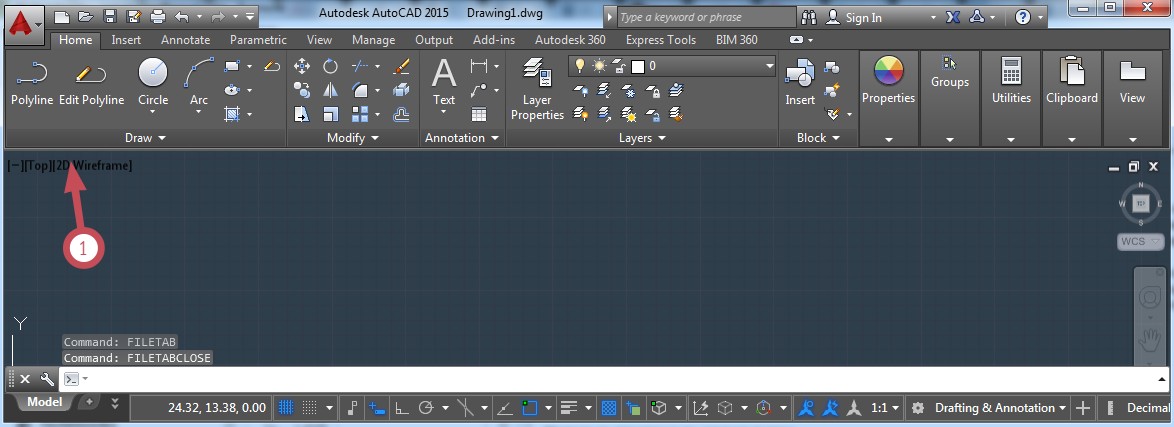Open the annotation scale 1:1 dropdown
This screenshot has width=1174, height=427.
tap(886, 408)
